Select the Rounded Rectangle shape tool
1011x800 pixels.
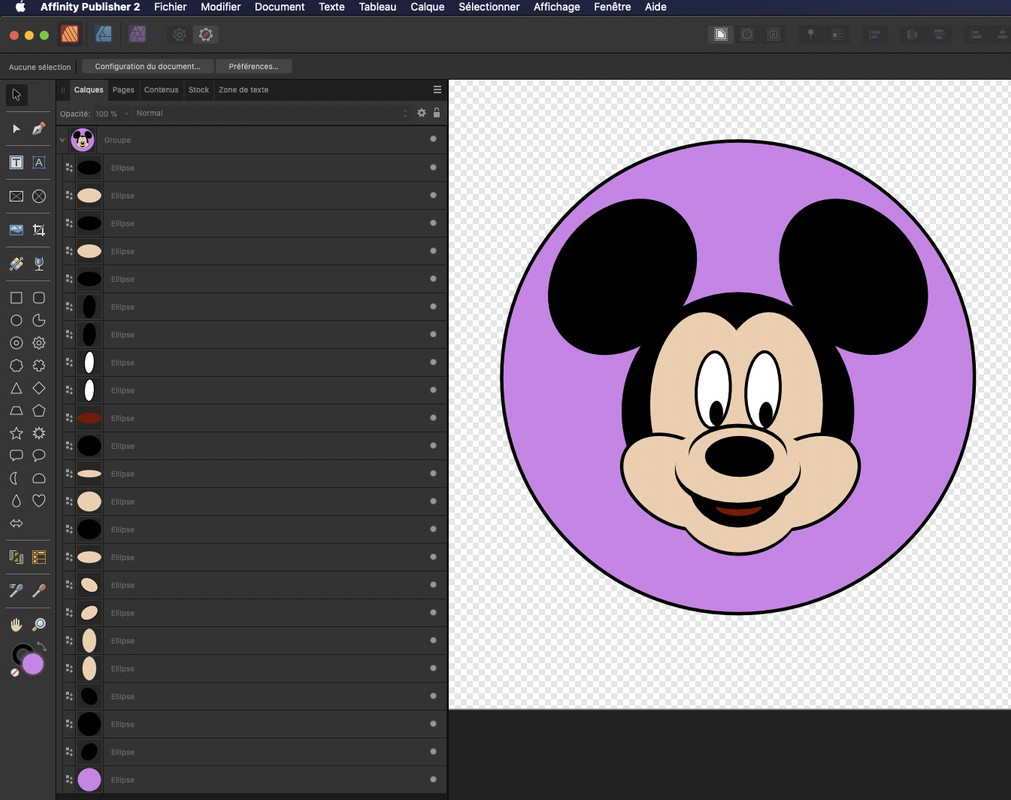tap(39, 298)
